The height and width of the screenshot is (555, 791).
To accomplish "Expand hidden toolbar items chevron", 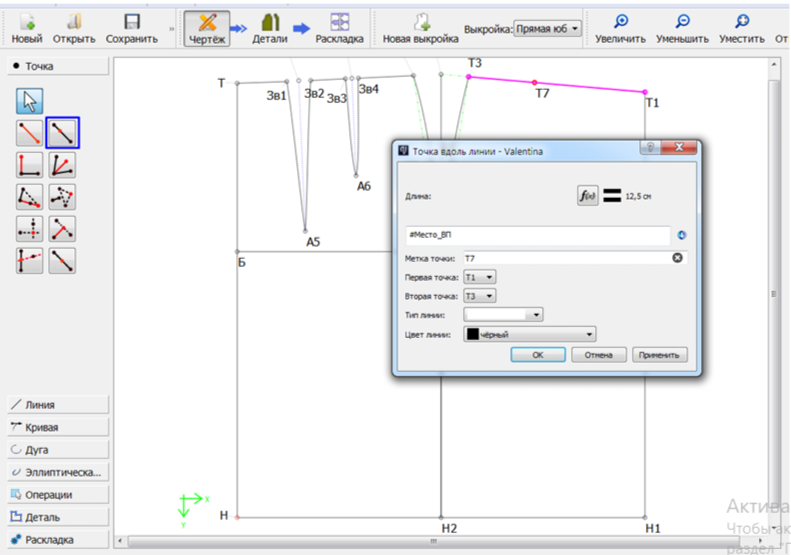I will [x=172, y=29].
